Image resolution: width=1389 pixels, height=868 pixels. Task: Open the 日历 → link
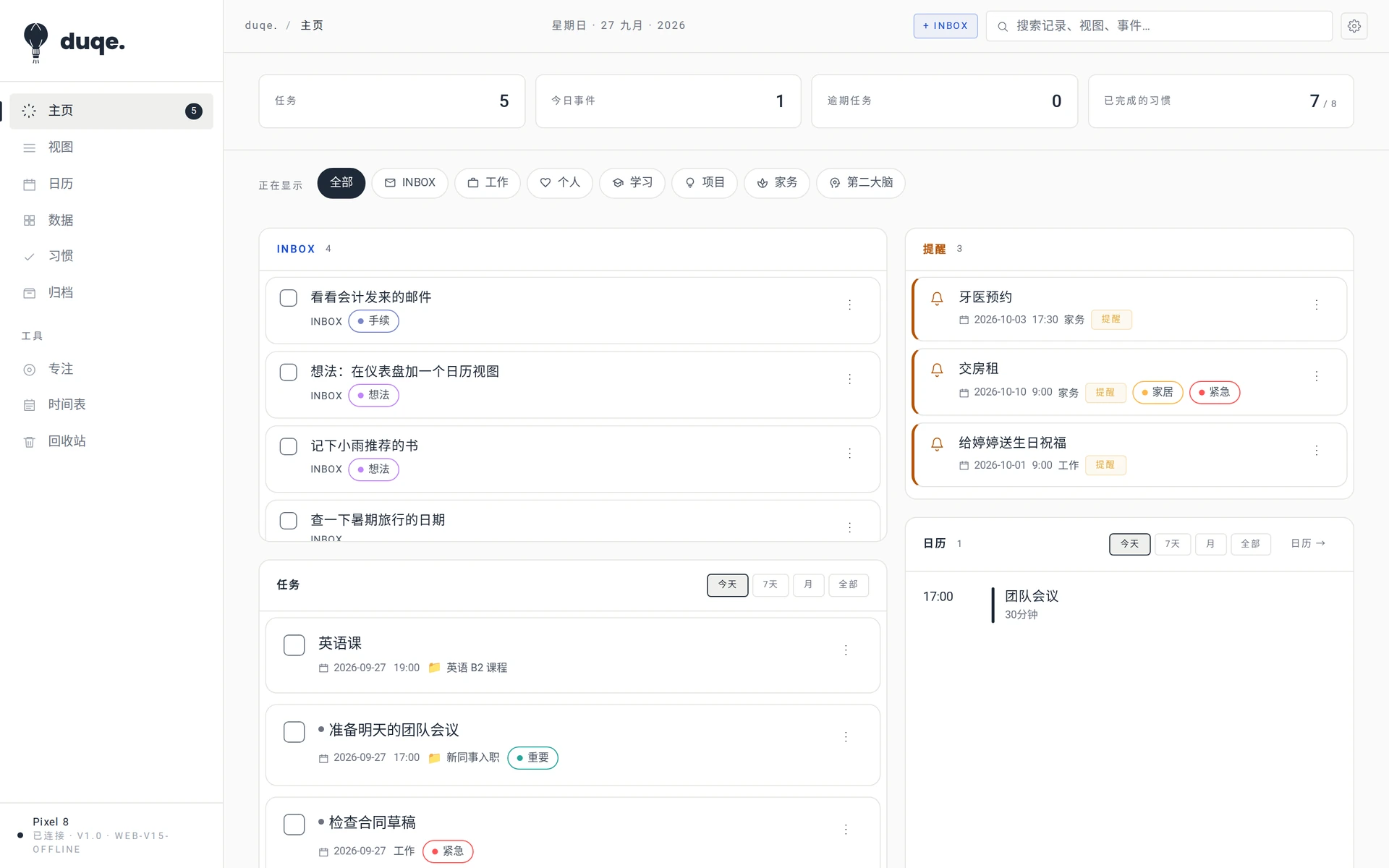point(1308,544)
